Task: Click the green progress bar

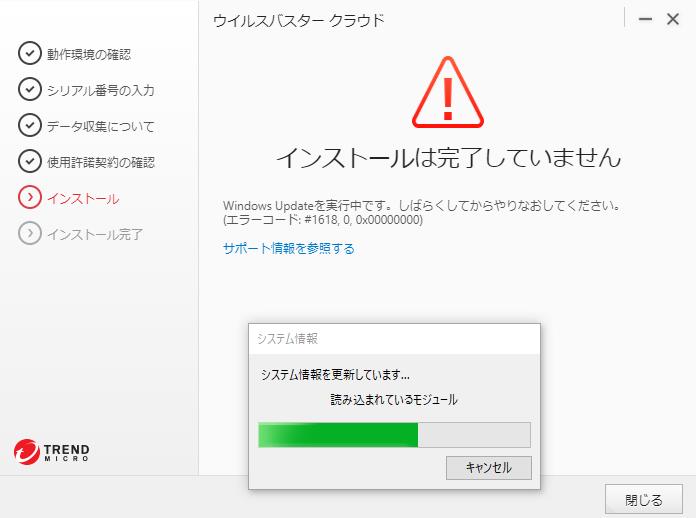Action: 394,435
